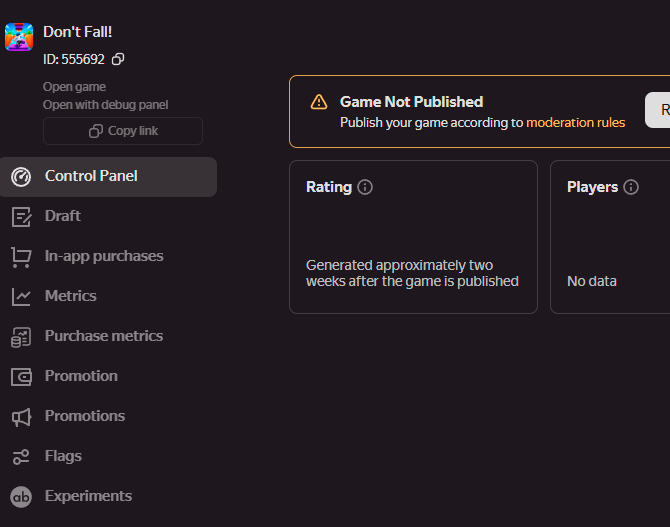Click the Copy link button
Viewport: 670px width, 527px height.
click(123, 131)
